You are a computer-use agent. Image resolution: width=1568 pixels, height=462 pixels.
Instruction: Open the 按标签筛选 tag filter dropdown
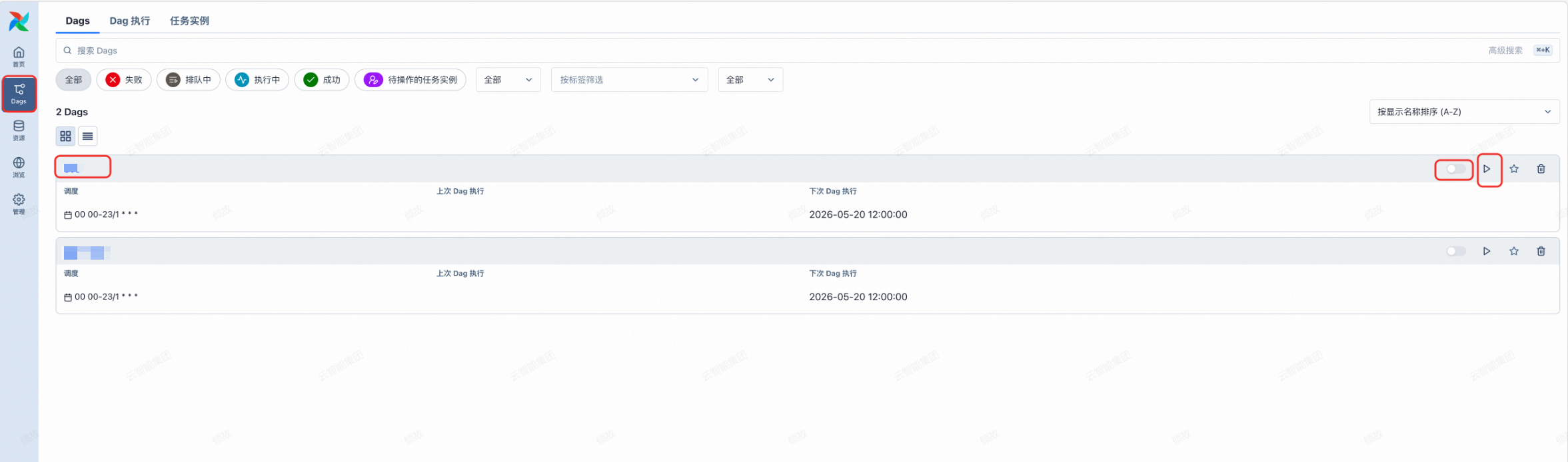[630, 80]
